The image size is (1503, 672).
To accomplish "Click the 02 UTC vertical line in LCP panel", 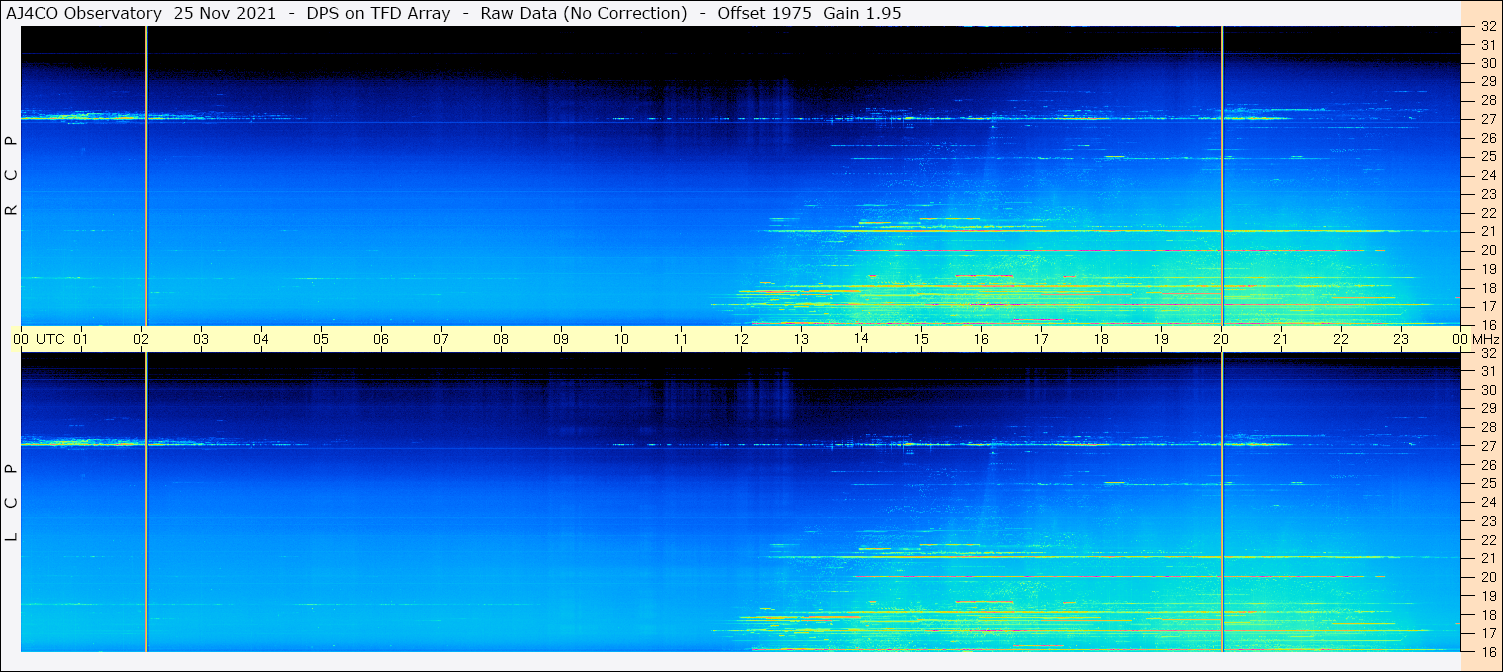I will (x=146, y=502).
